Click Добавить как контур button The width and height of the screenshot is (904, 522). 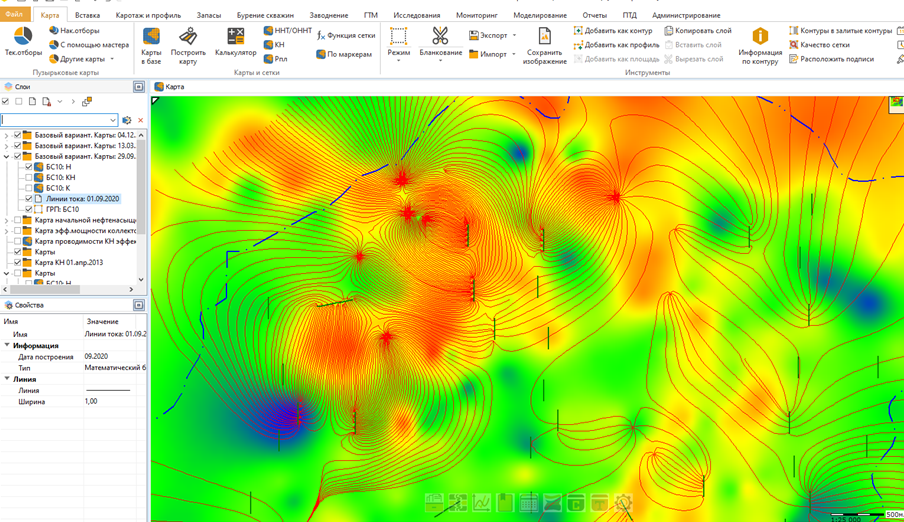(x=613, y=31)
